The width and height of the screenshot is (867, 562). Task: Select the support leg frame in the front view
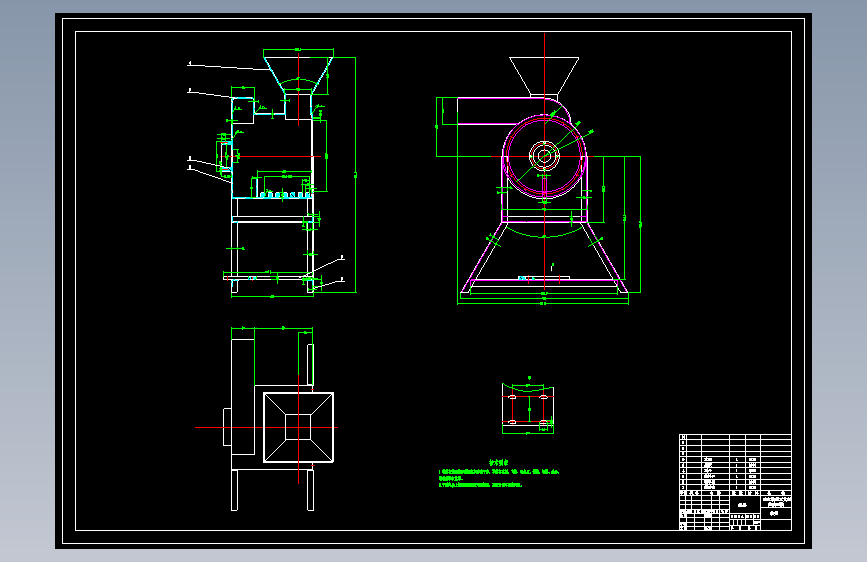click(272, 246)
